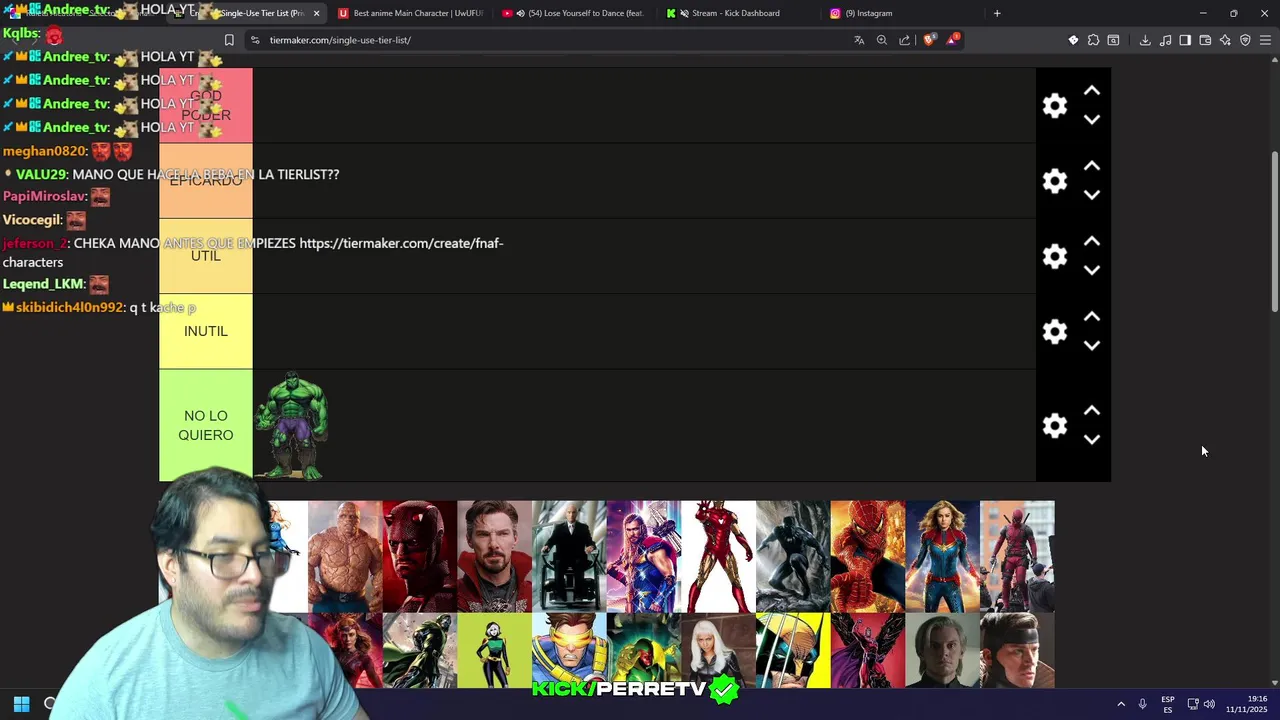Open settings gear for UTIL tier
This screenshot has height=720, width=1280.
click(x=1055, y=256)
